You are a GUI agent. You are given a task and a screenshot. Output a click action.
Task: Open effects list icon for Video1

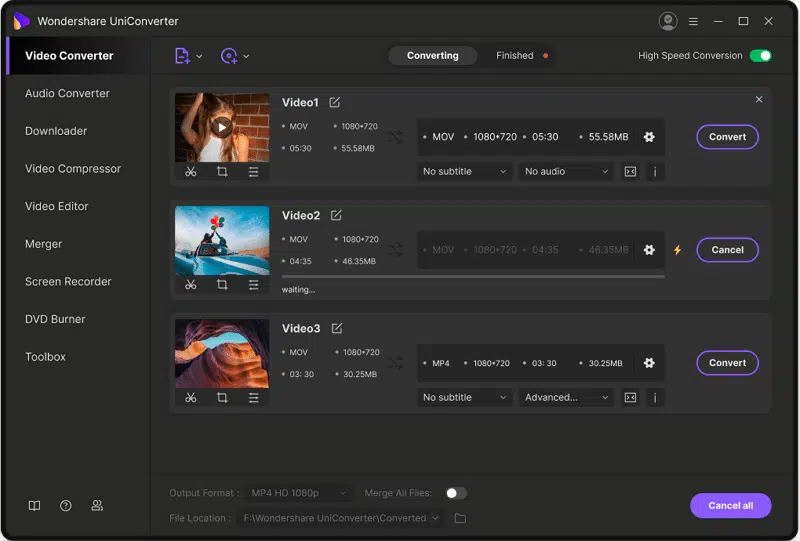[254, 171]
